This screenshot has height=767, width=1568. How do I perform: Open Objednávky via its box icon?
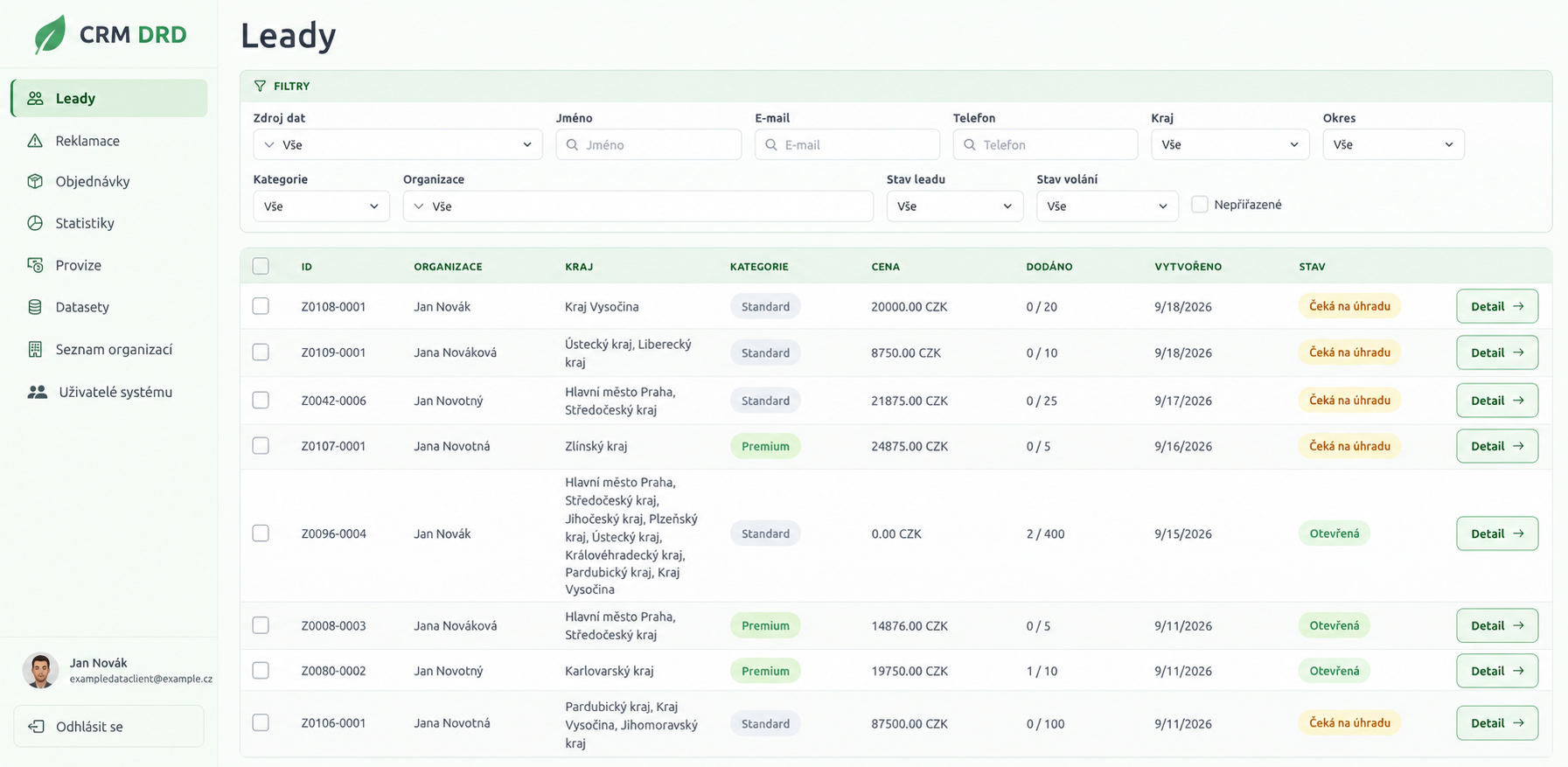pyautogui.click(x=35, y=181)
